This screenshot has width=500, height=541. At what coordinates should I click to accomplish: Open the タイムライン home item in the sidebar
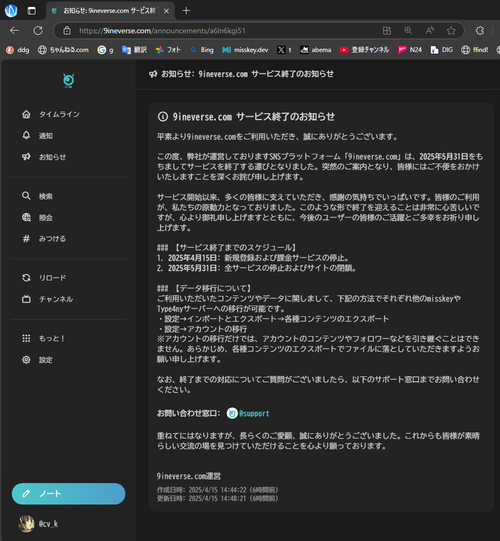[x=51, y=114]
